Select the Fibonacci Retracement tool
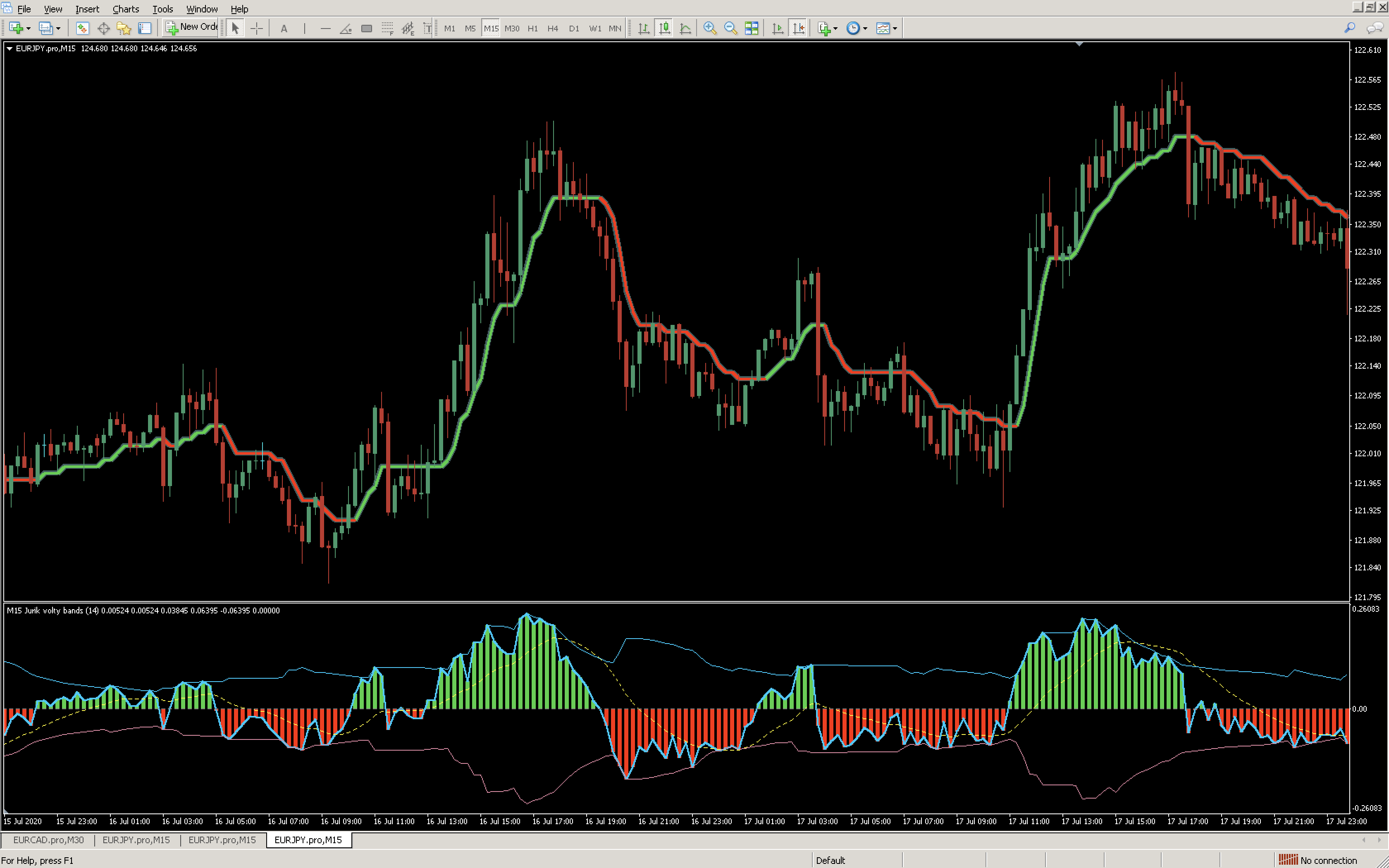Viewport: 1389px width, 868px height. click(x=387, y=28)
